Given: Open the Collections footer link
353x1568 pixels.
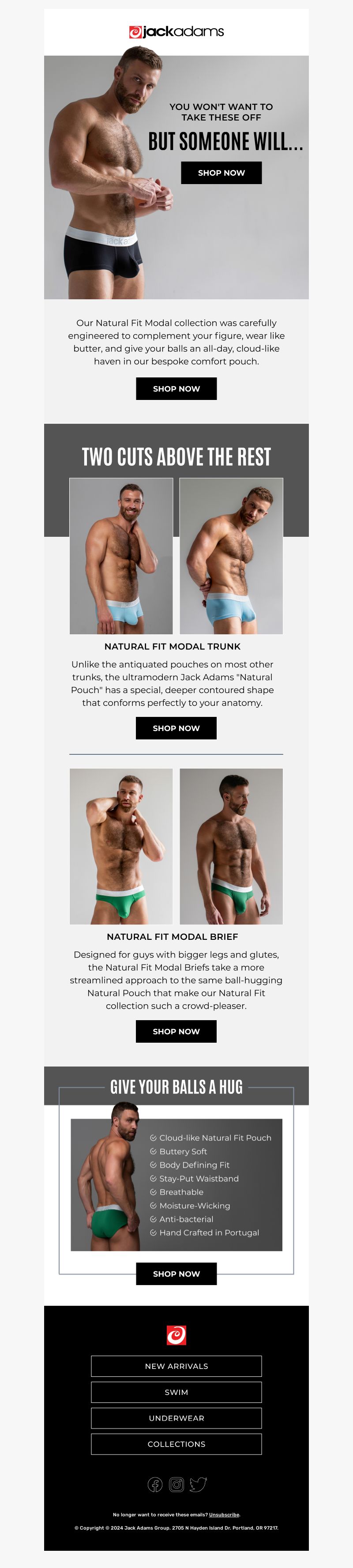Looking at the screenshot, I should tap(176, 1444).
